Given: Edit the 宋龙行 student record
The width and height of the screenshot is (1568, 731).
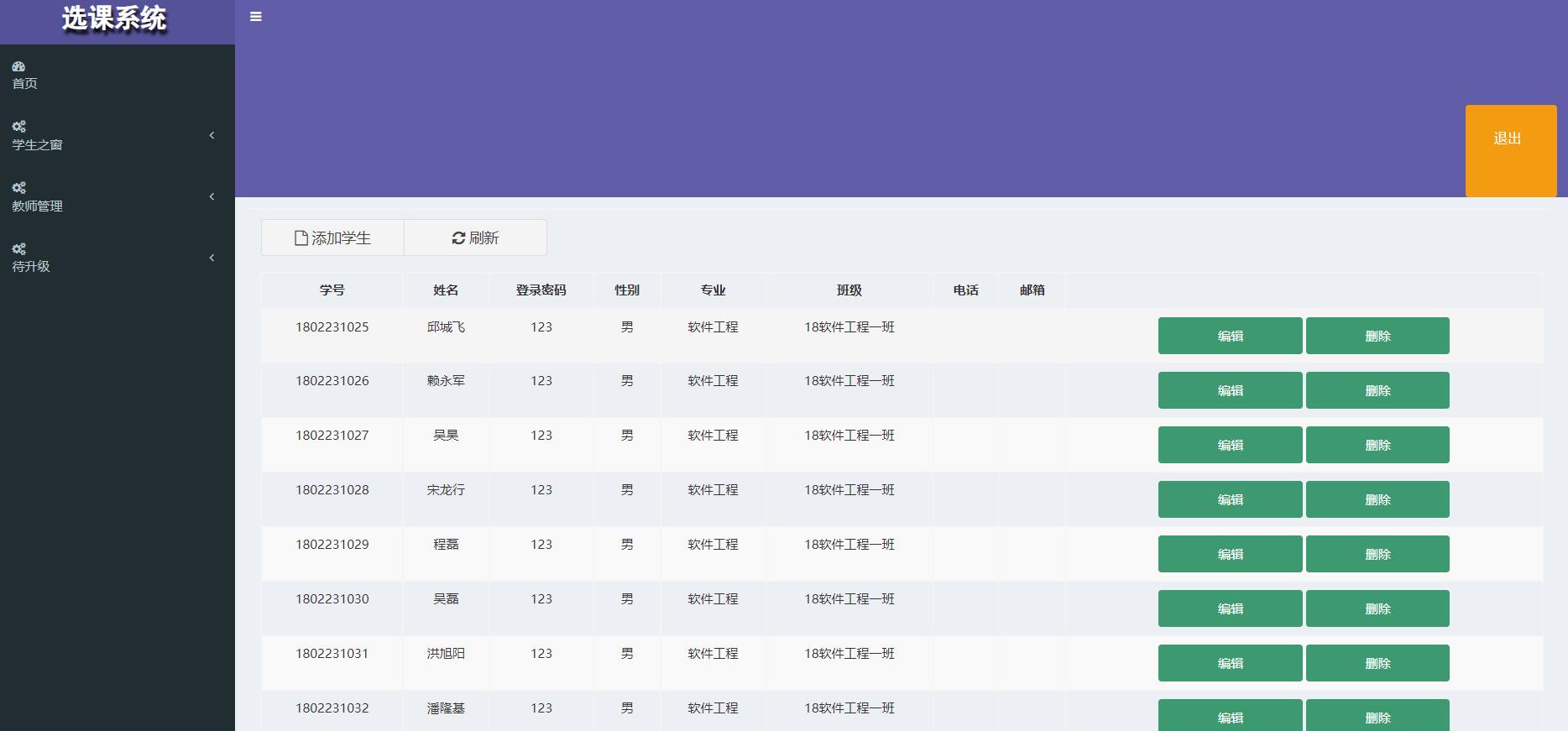Looking at the screenshot, I should tap(1231, 499).
